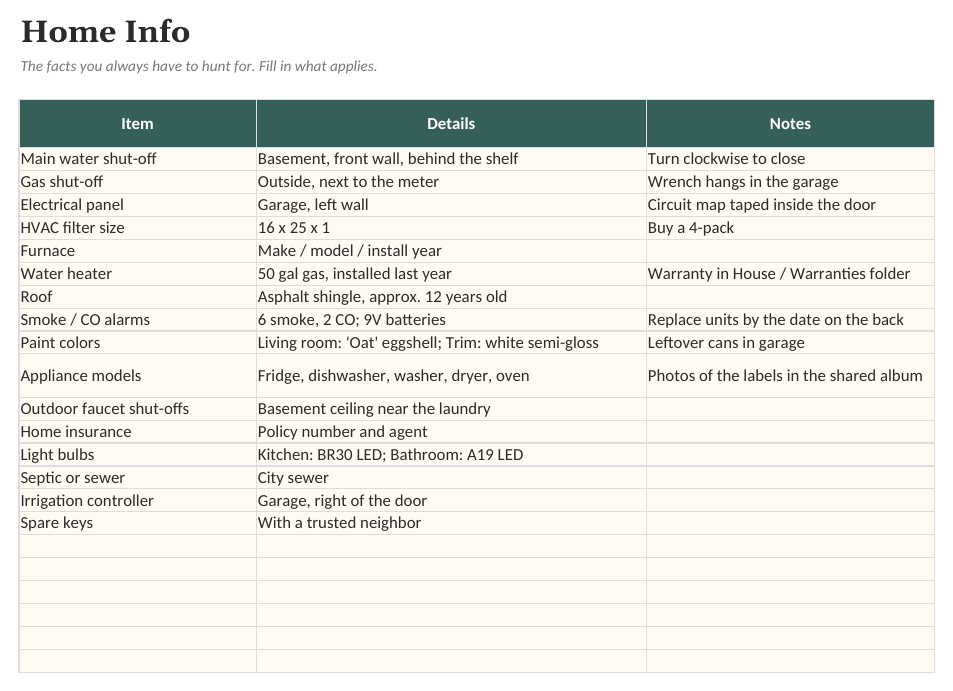Click 'Wrench hangs in the garage' note
Image resolution: width=953 pixels, height=691 pixels.
tap(790, 182)
